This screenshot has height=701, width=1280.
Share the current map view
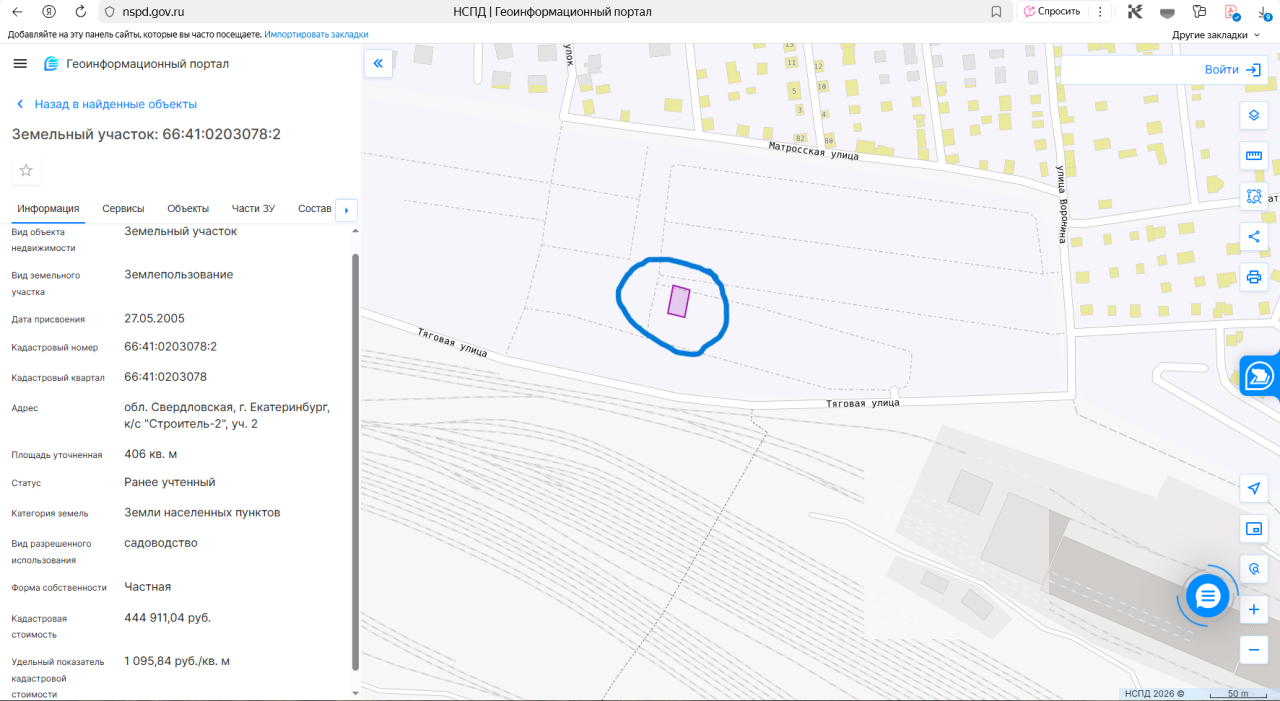click(x=1253, y=237)
